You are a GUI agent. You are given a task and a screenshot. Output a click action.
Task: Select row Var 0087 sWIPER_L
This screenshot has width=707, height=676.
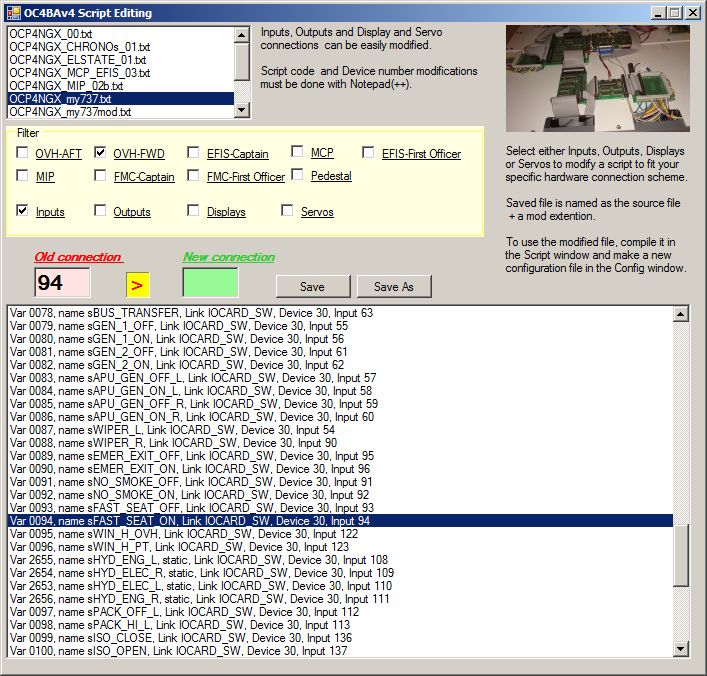(x=340, y=430)
